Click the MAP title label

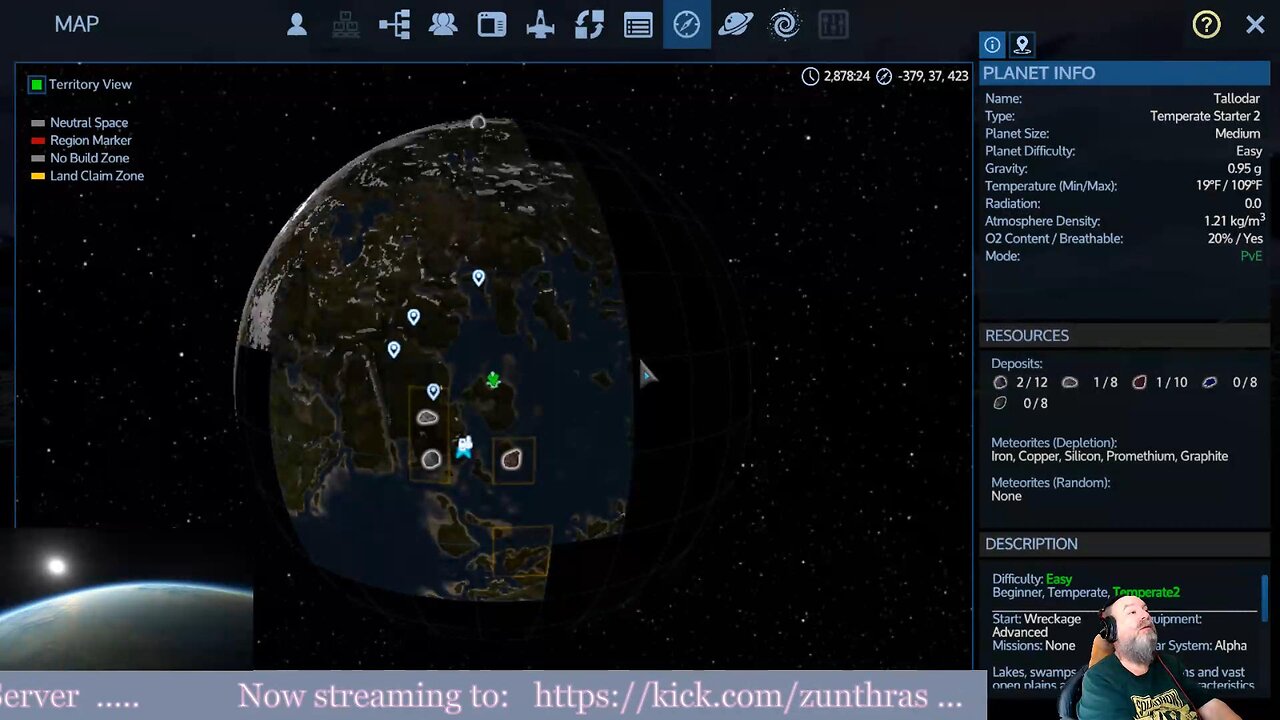pyautogui.click(x=77, y=25)
